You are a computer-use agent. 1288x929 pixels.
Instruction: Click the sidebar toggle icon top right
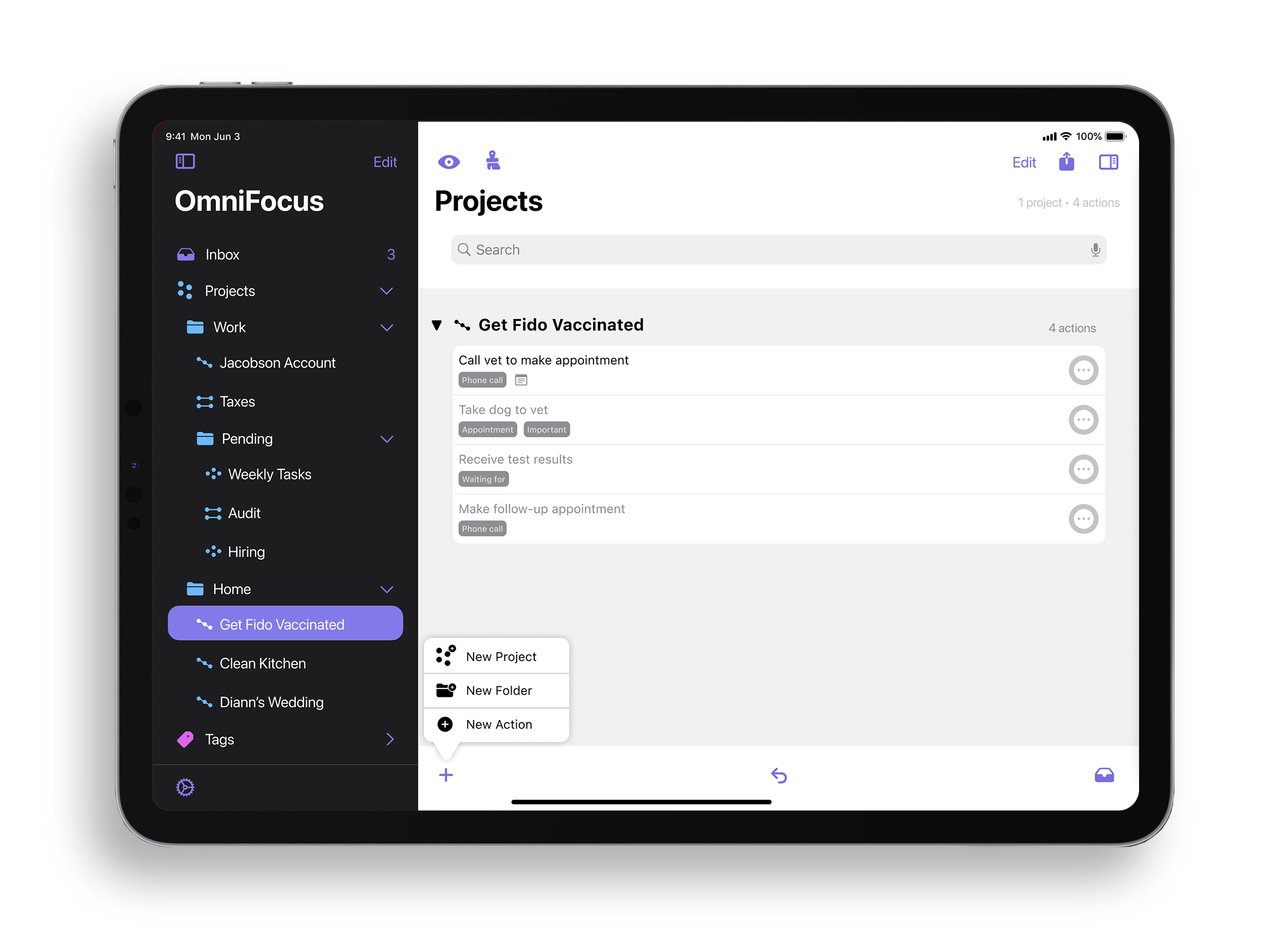point(1109,162)
